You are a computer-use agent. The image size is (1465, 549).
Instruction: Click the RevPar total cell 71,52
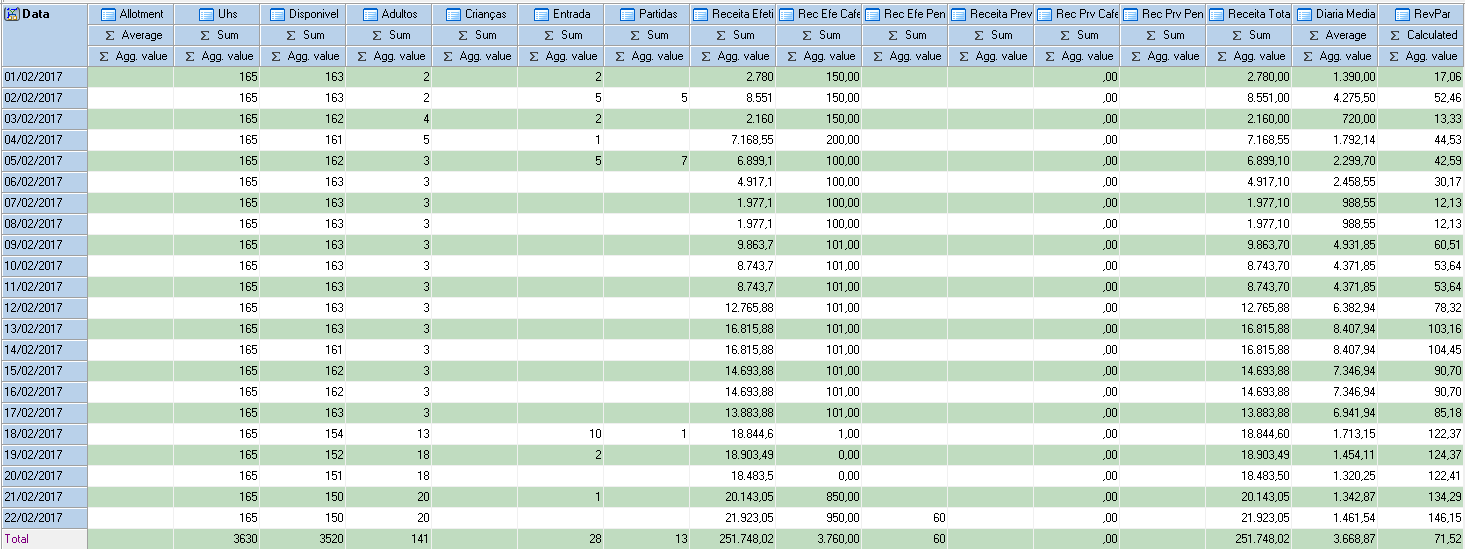[x=1421, y=539]
